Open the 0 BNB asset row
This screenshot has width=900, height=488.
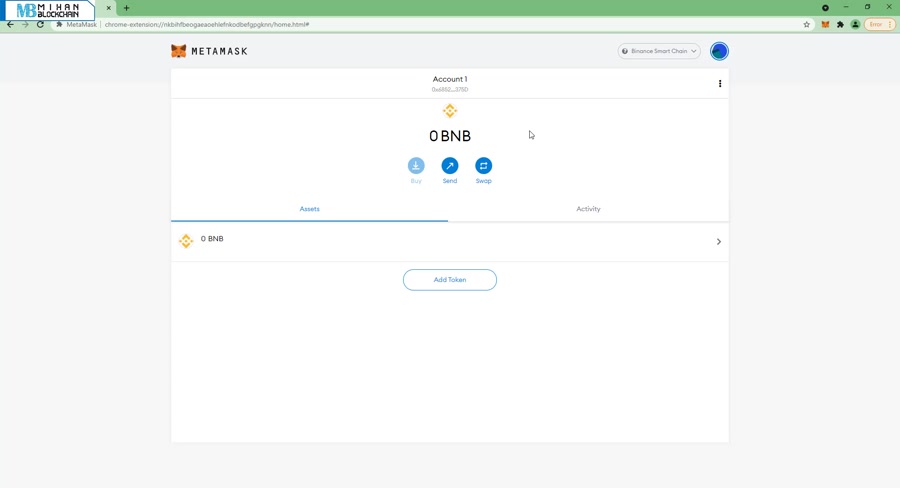pyautogui.click(x=450, y=241)
